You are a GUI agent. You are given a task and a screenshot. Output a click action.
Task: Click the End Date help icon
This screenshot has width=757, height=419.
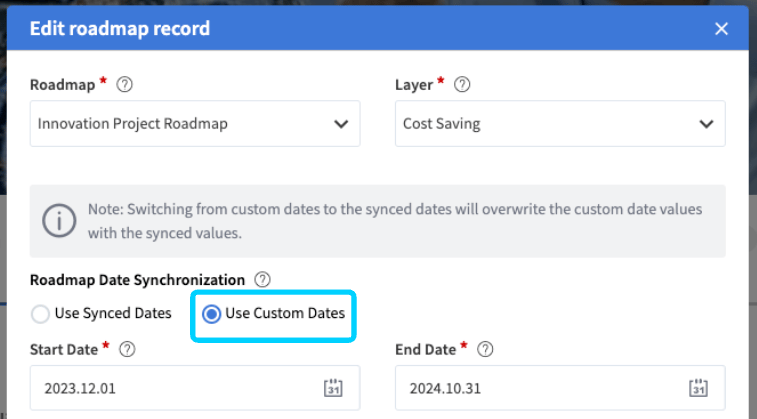[485, 349]
